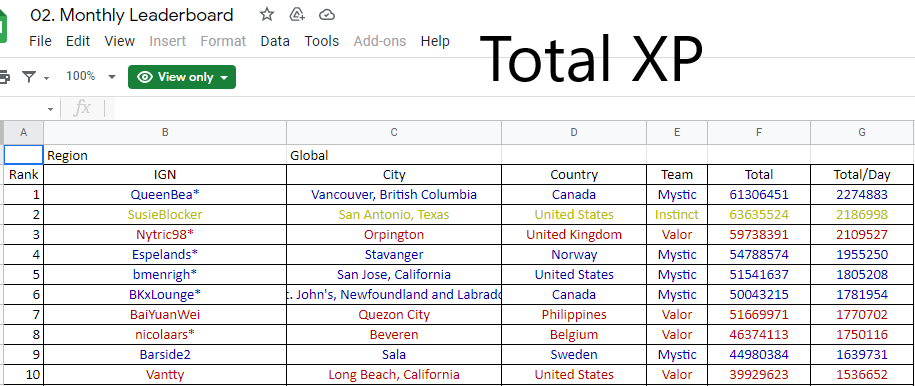This screenshot has height=386, width=915.
Task: Expand the filter views dropdown arrow
Action: pyautogui.click(x=46, y=78)
